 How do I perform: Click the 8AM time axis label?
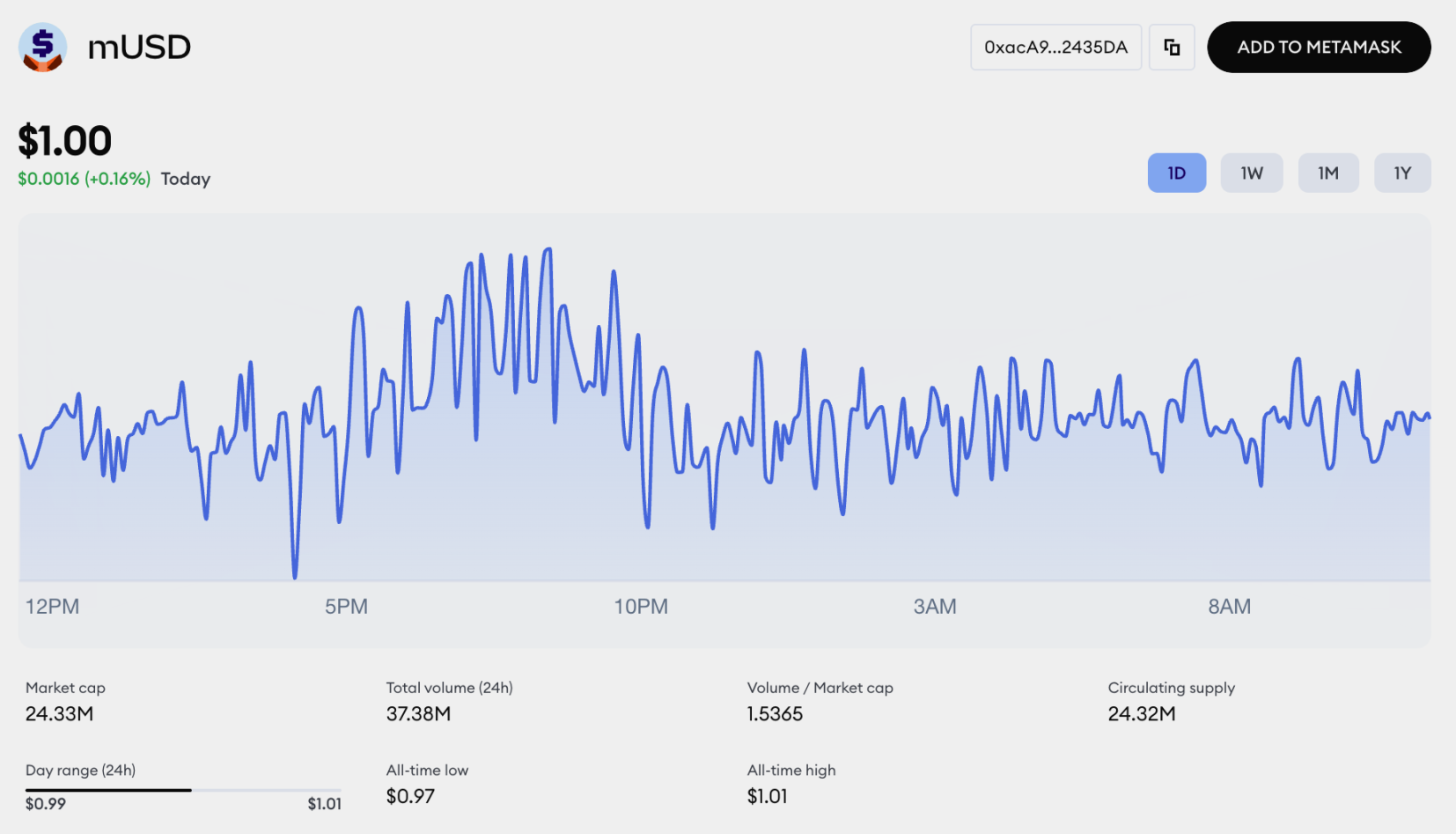[x=1229, y=607]
